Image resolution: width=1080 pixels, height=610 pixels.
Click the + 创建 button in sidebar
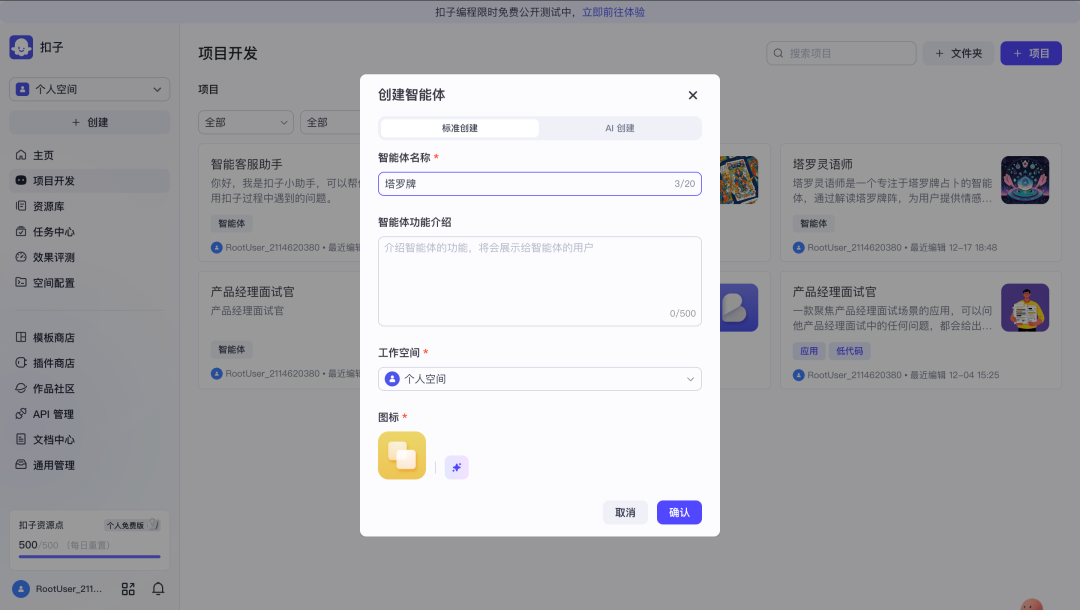[x=90, y=123]
